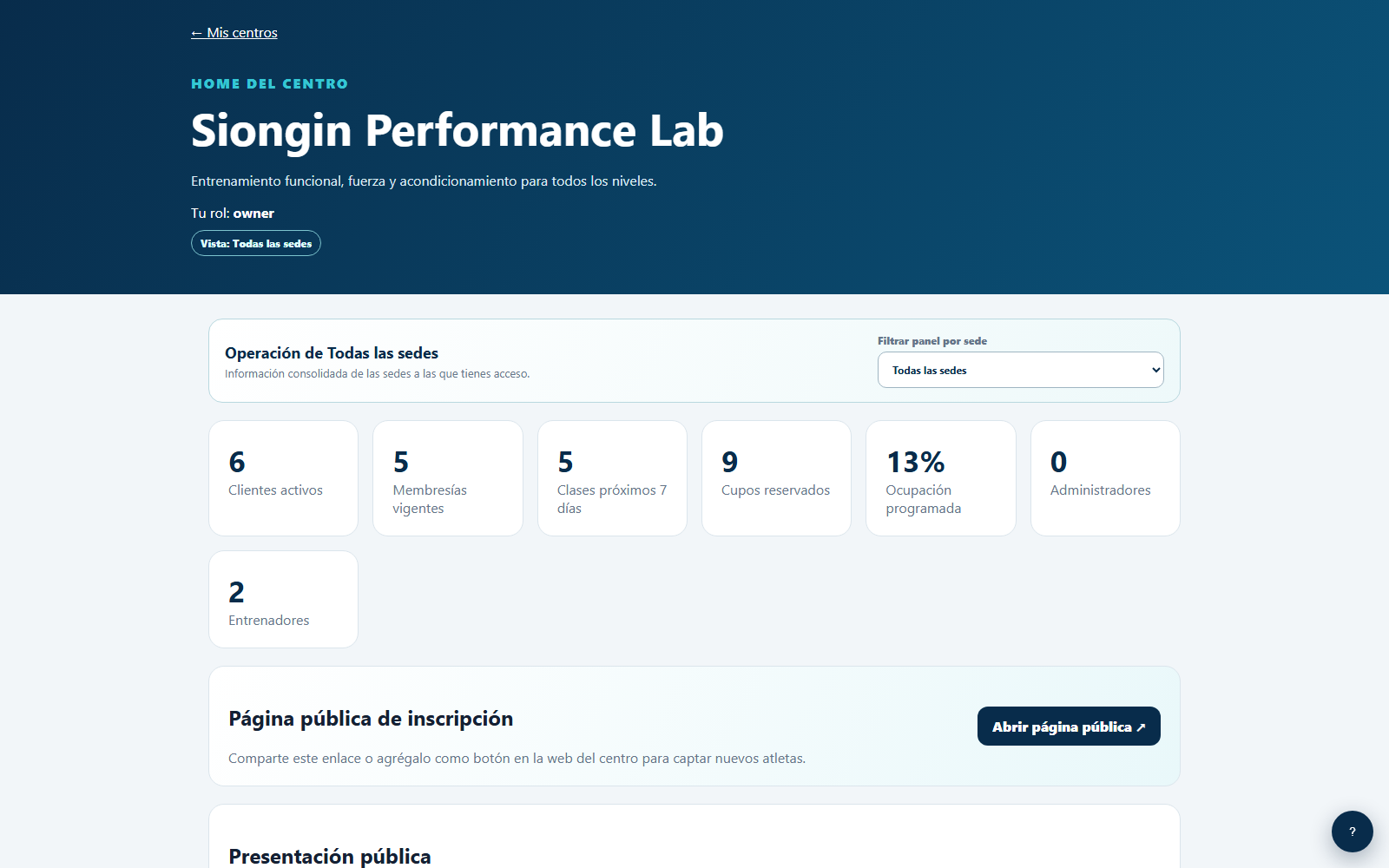Open the help question mark button
Viewport: 1389px width, 868px height.
click(x=1352, y=832)
